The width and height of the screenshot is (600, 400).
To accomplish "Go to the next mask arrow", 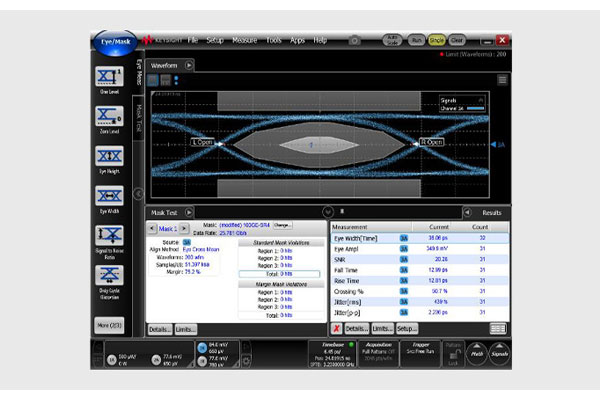I will click(184, 229).
